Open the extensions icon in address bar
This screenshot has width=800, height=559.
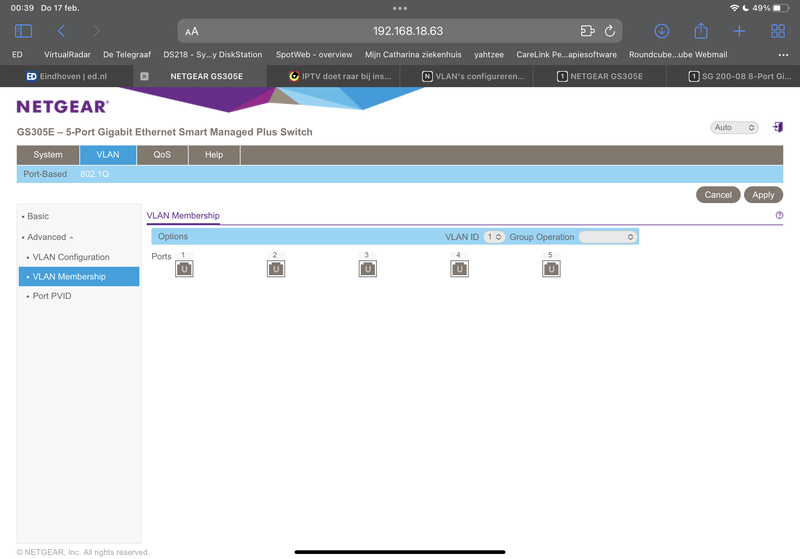pyautogui.click(x=587, y=31)
